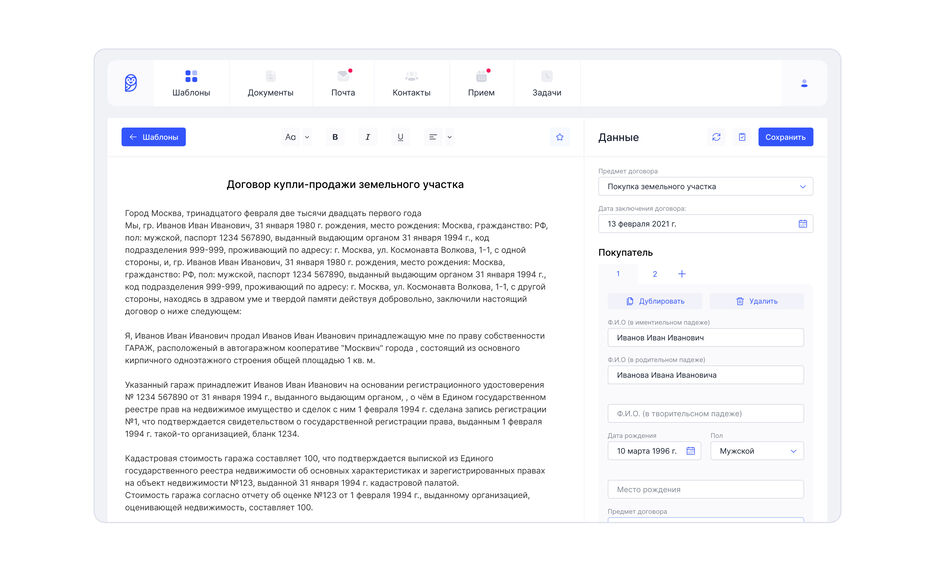Underline the selected text
Viewport: 935px width, 571px height.
401,137
